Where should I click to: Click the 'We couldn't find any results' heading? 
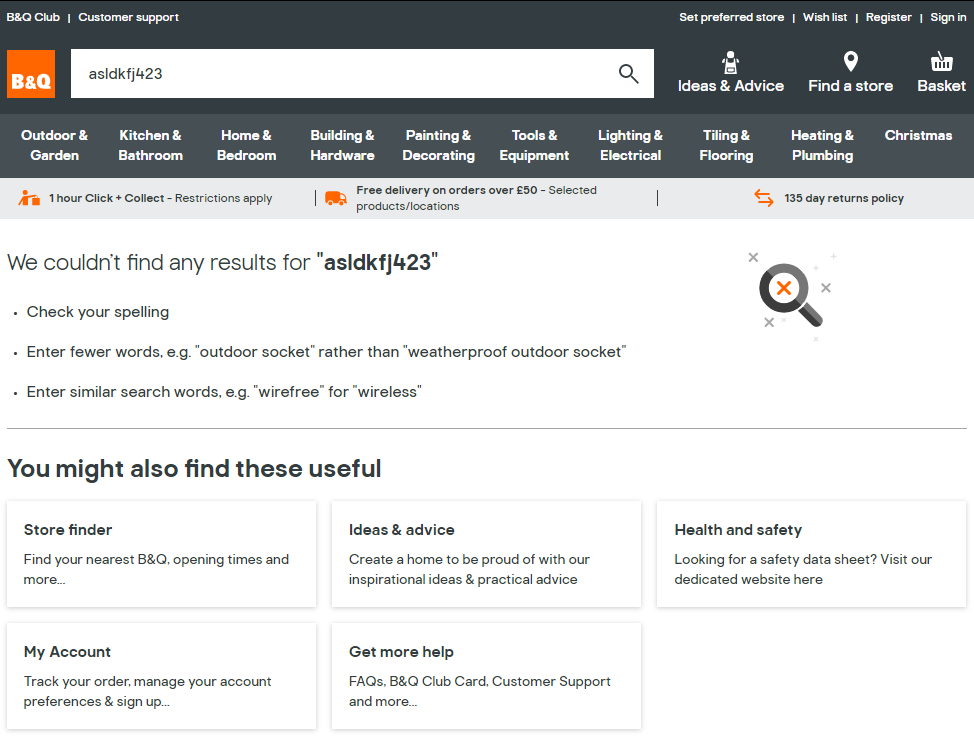coord(222,263)
